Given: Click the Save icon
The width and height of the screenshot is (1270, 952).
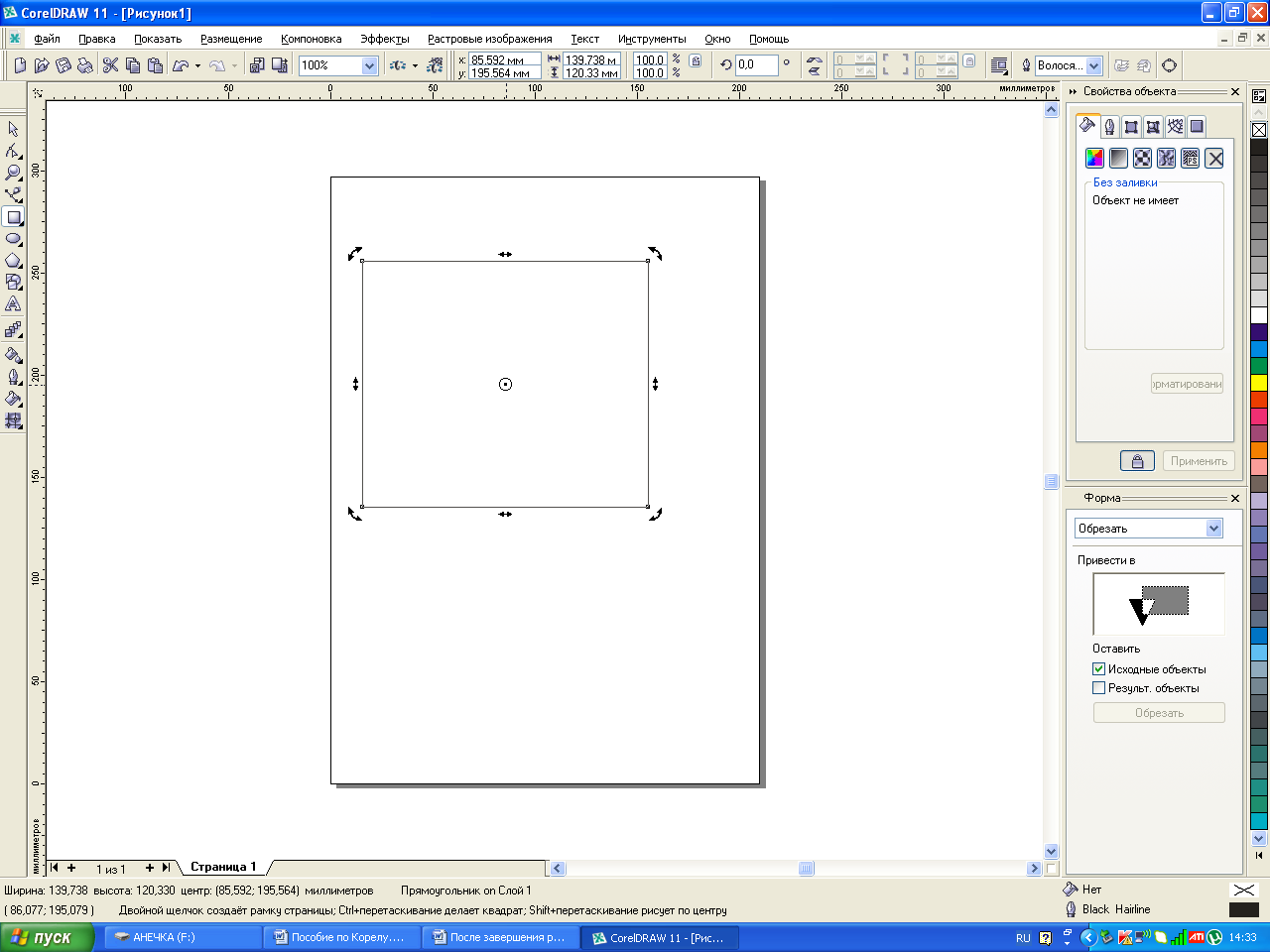Looking at the screenshot, I should click(63, 65).
